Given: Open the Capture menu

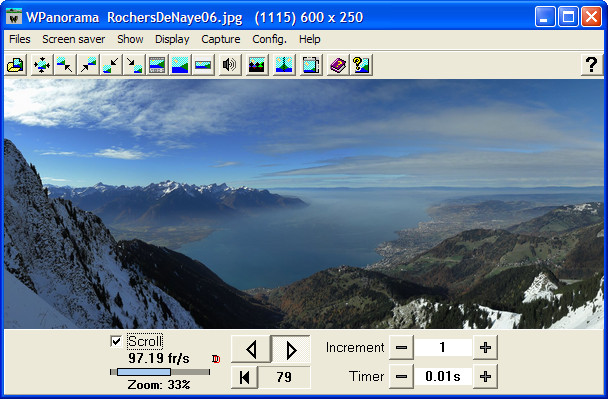Looking at the screenshot, I should (x=221, y=39).
